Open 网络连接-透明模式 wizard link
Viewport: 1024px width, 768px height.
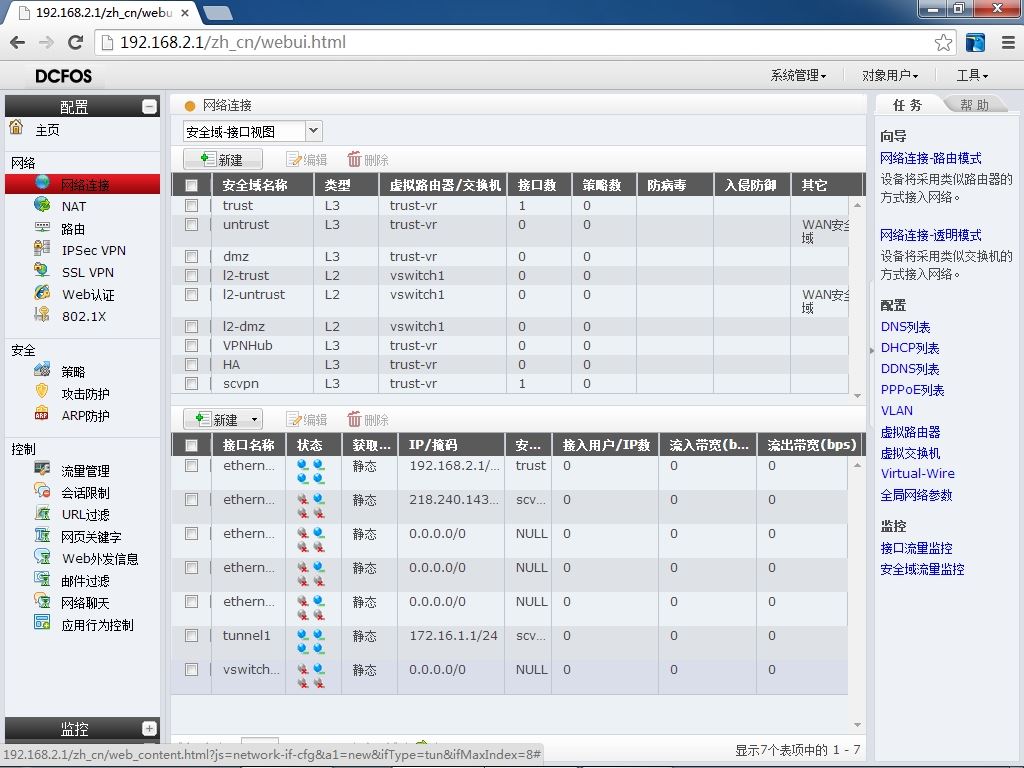(x=931, y=235)
